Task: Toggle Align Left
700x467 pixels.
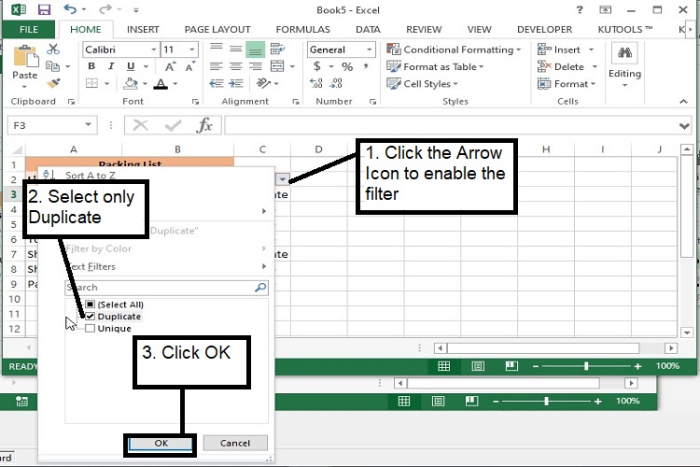Action: pyautogui.click(x=216, y=67)
